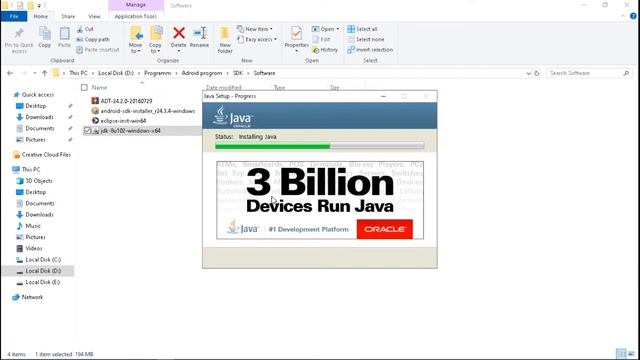The image size is (640, 360).
Task: Click Local Disk (D:) in address bar
Action: pyautogui.click(x=116, y=73)
